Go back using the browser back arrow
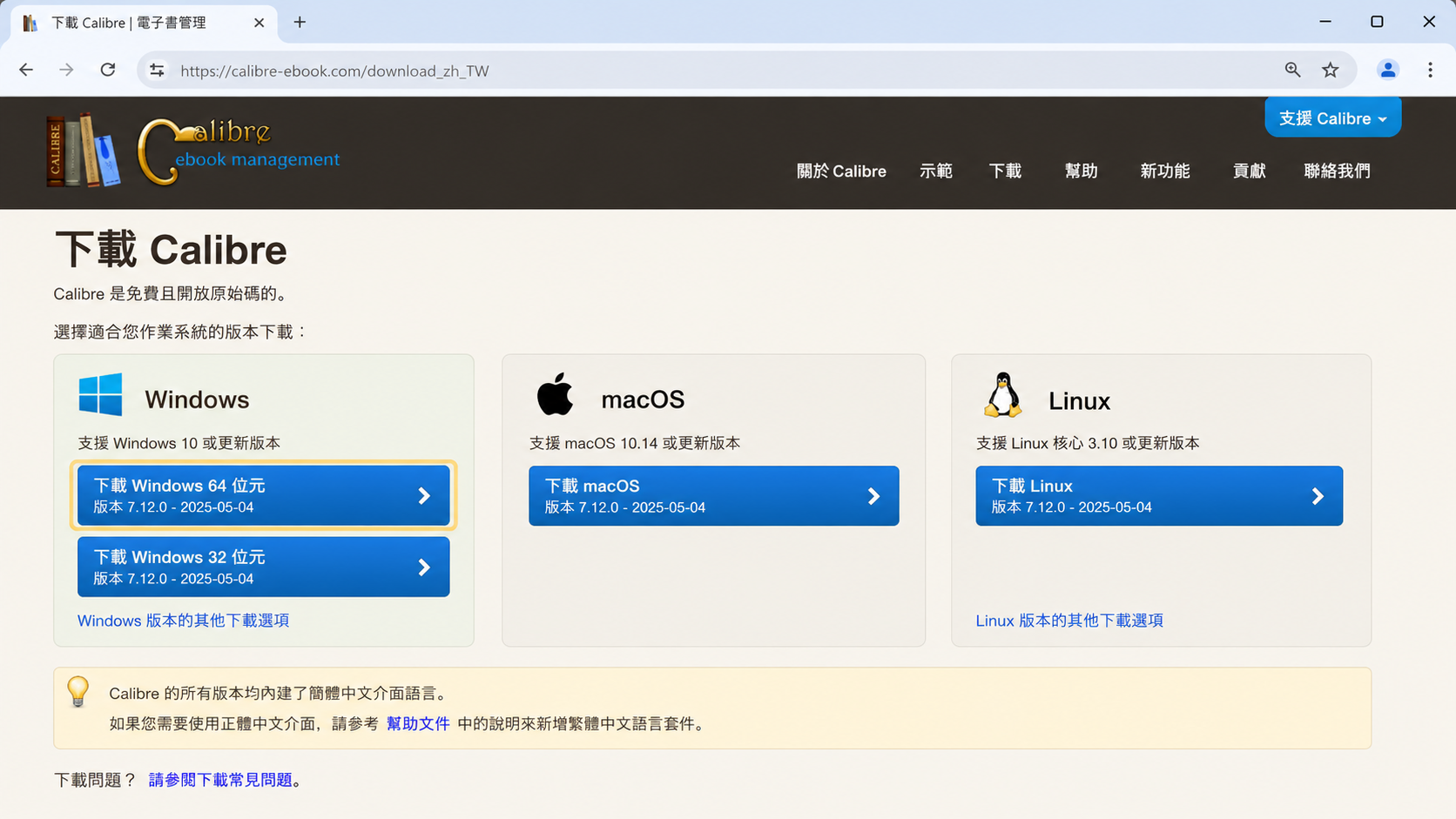The height and width of the screenshot is (819, 1456). point(26,70)
